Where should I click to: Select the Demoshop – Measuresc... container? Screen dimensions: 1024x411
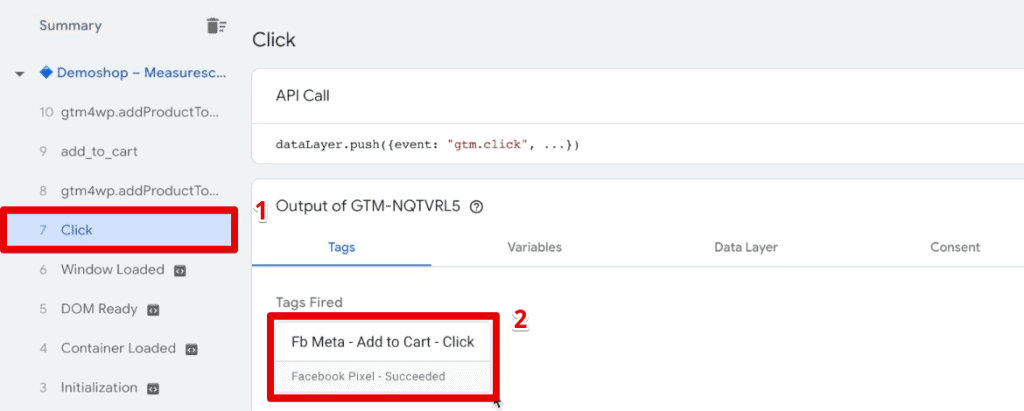[x=142, y=73]
